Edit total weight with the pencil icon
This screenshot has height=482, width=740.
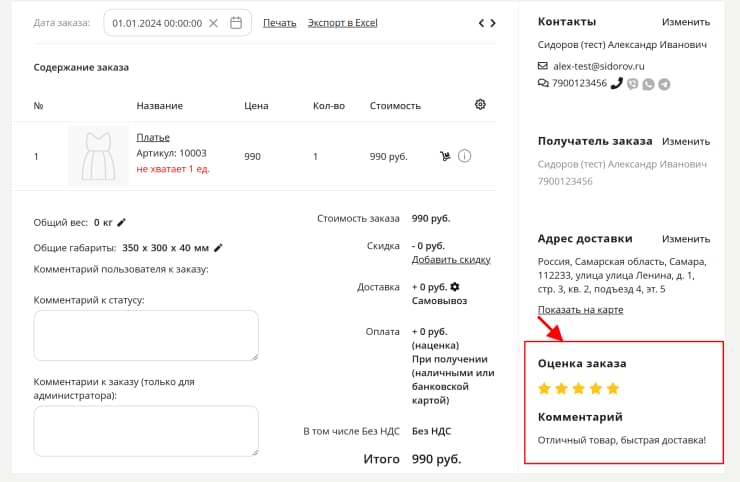[x=122, y=222]
